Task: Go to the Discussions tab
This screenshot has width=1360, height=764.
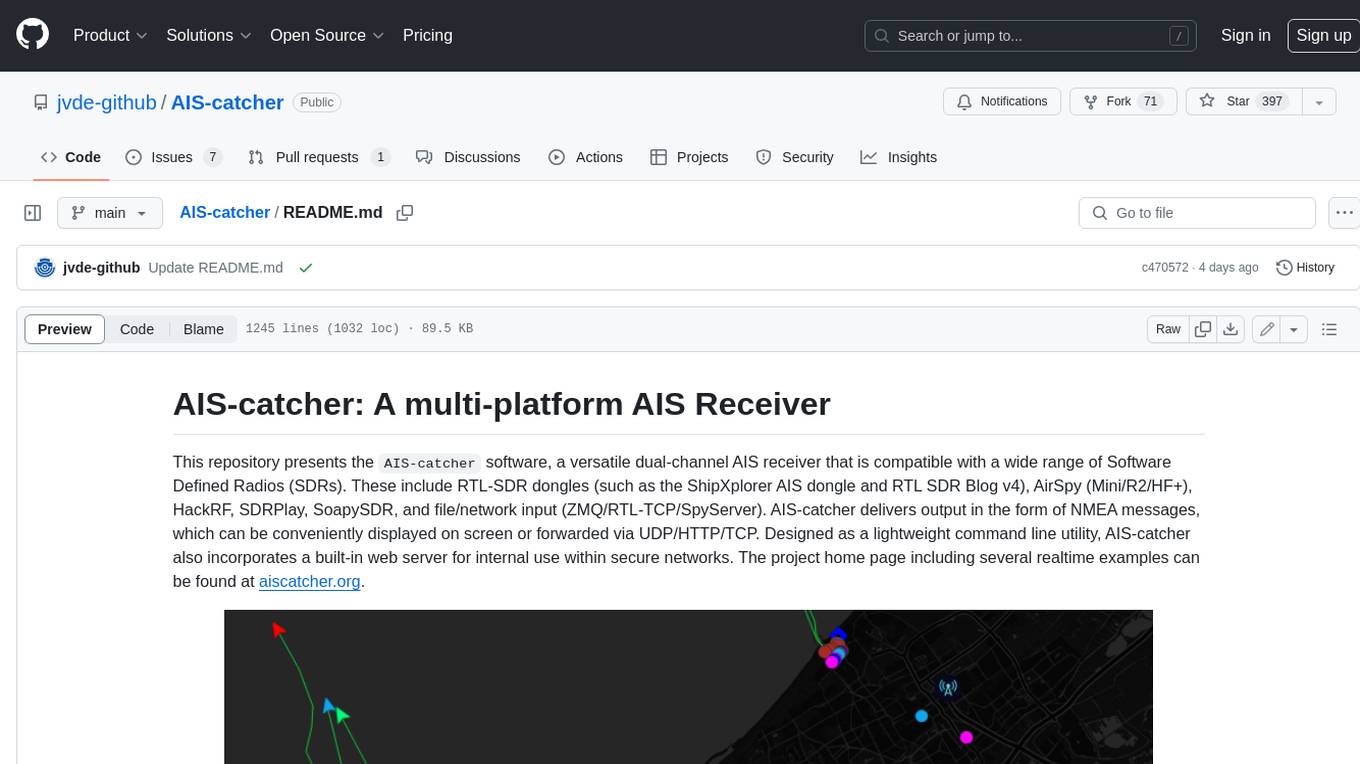Action: pos(468,157)
